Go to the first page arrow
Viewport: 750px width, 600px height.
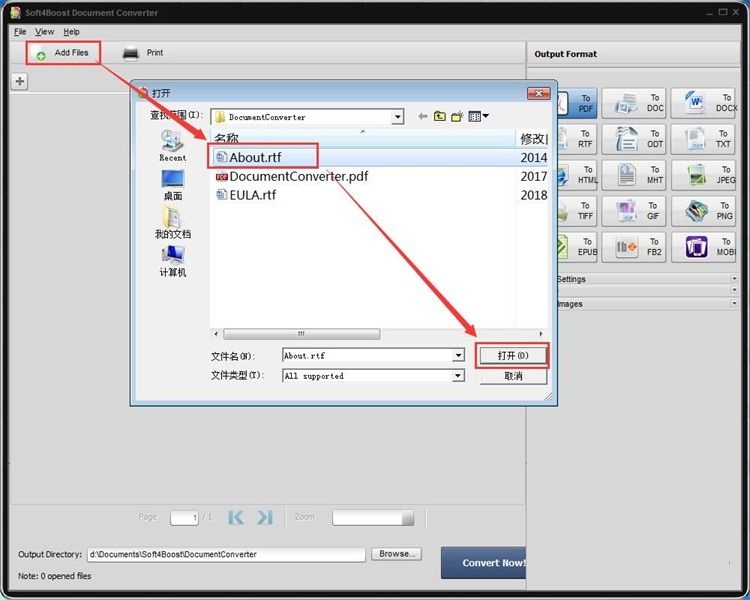[236, 517]
